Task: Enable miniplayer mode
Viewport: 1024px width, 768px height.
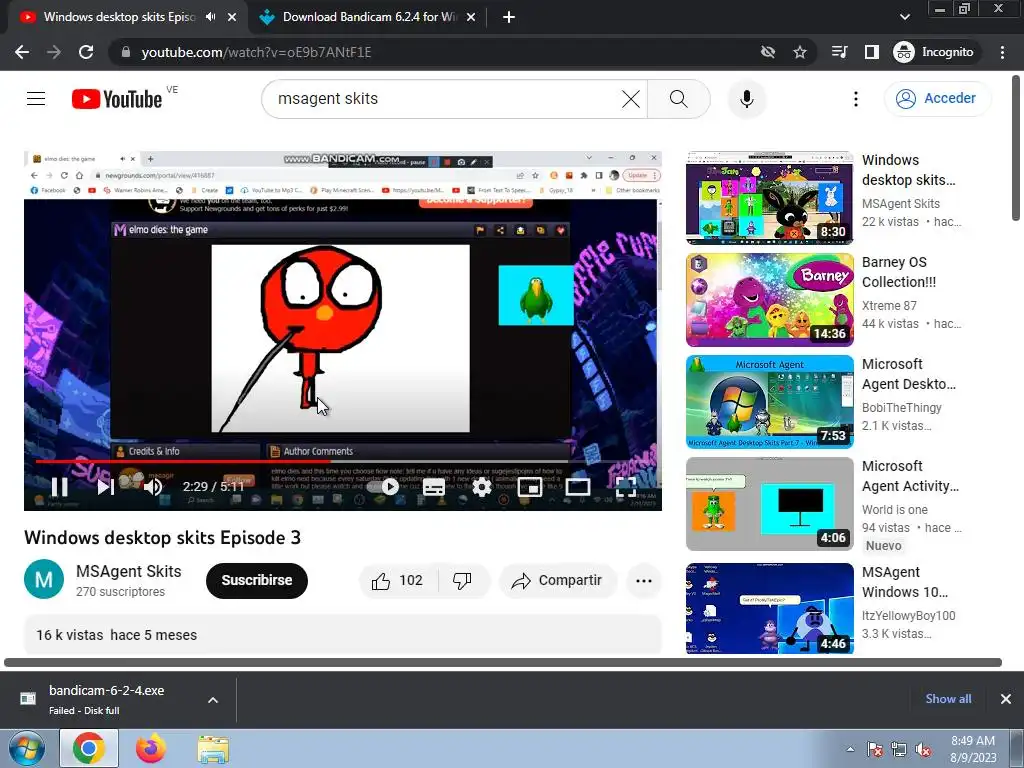Action: click(x=530, y=487)
